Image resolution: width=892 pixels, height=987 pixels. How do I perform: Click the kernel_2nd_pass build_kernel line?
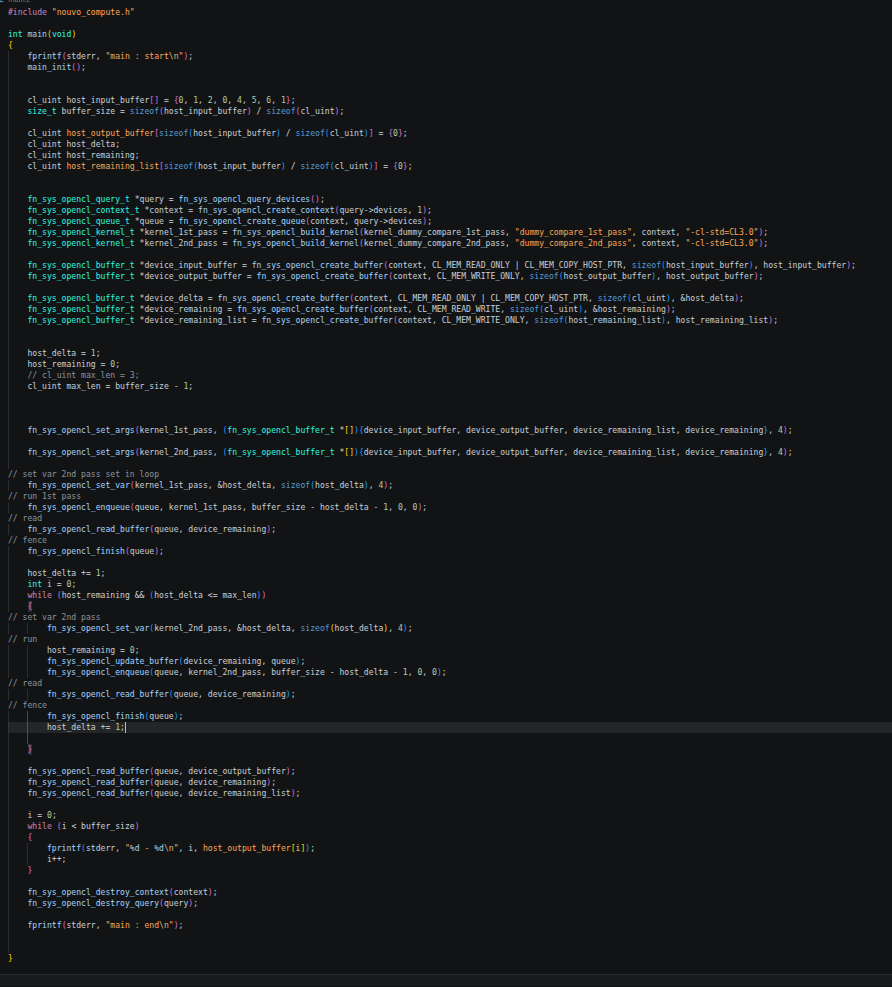[397, 243]
